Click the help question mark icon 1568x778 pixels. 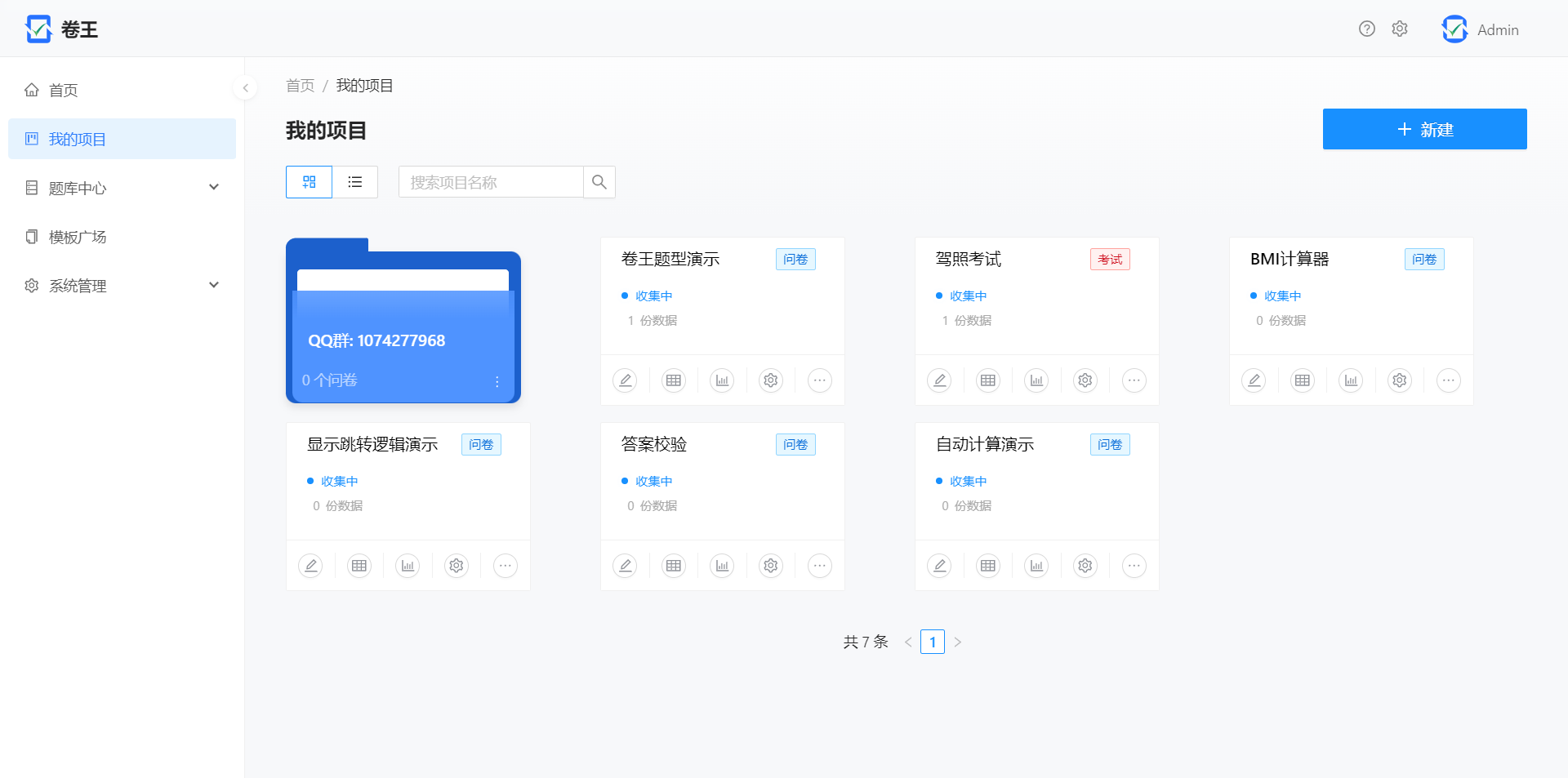click(1367, 29)
